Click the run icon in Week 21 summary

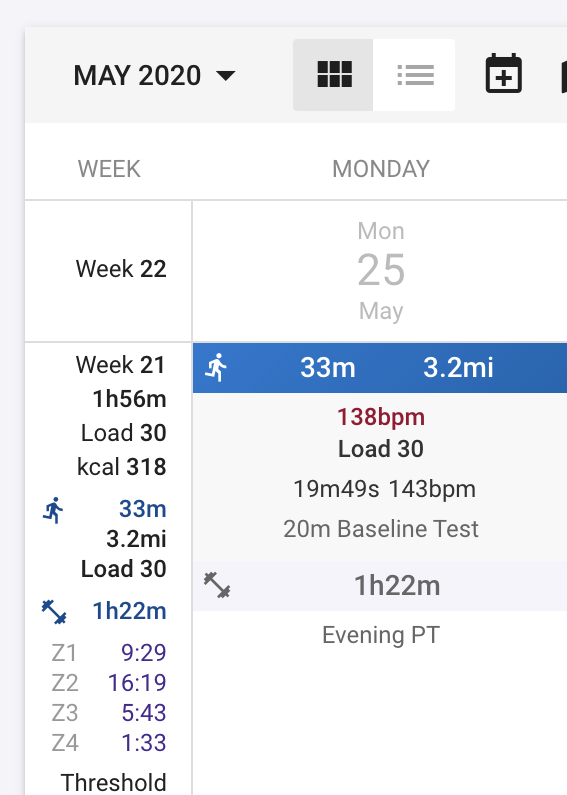click(x=53, y=510)
